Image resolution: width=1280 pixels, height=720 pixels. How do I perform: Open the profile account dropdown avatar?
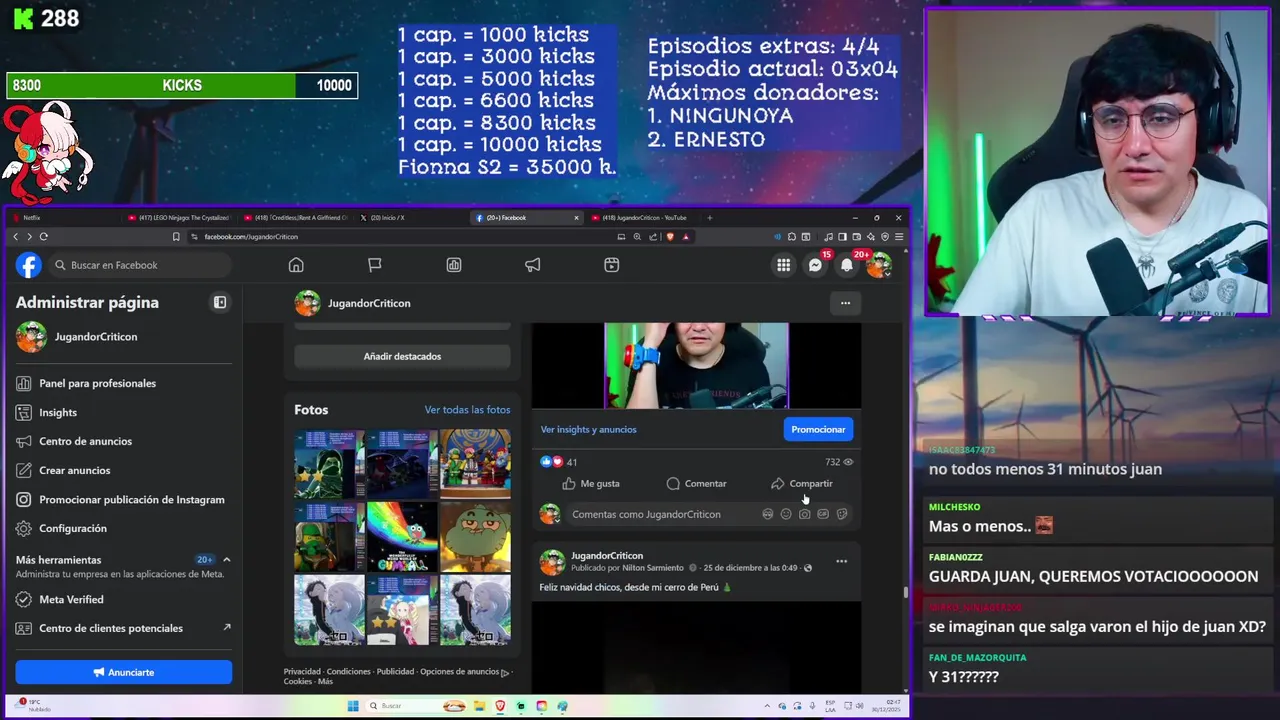pos(879,265)
